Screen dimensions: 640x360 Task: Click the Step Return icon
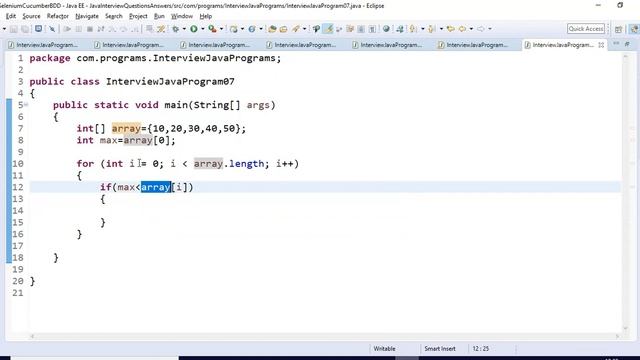point(134,29)
